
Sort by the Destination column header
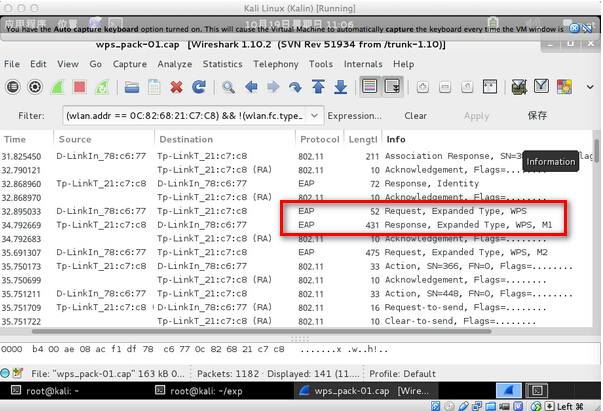coord(225,139)
